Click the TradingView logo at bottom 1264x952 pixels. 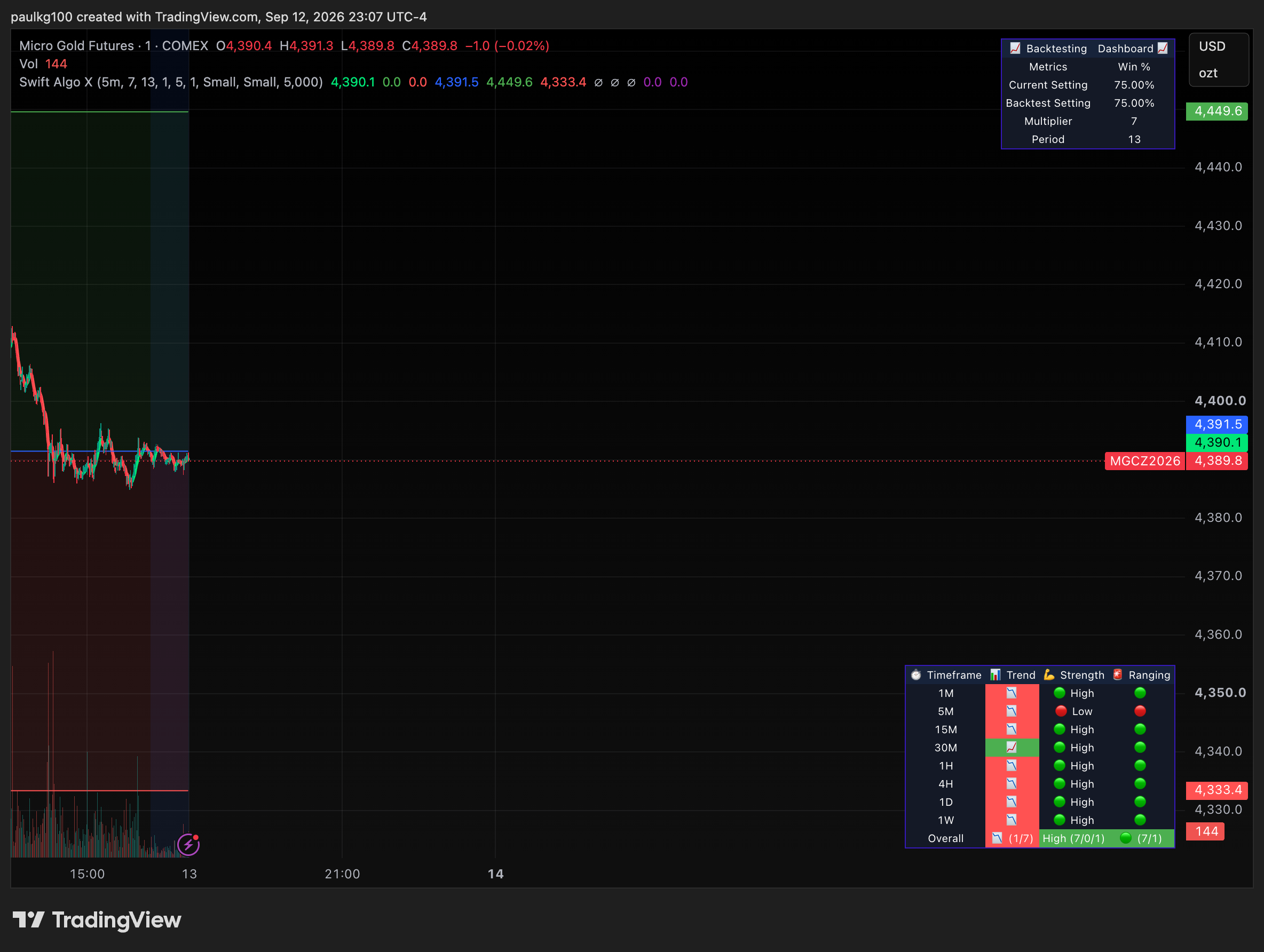[97, 920]
